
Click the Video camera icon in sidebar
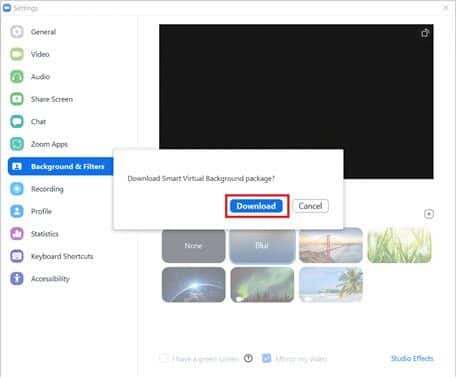coord(17,54)
